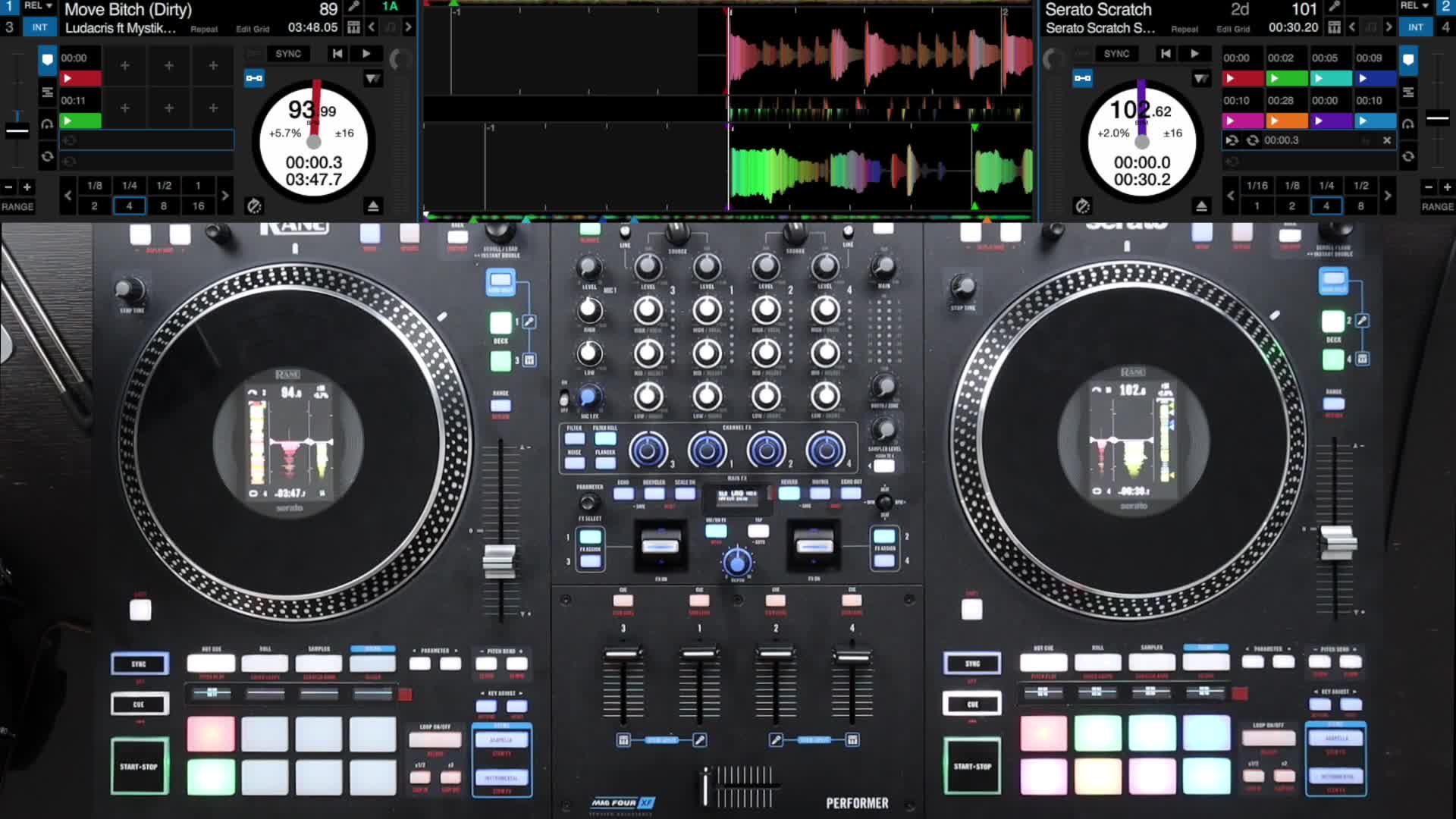Load previous track on the right deck
Screen dimensions: 1456x819
[x=1166, y=54]
